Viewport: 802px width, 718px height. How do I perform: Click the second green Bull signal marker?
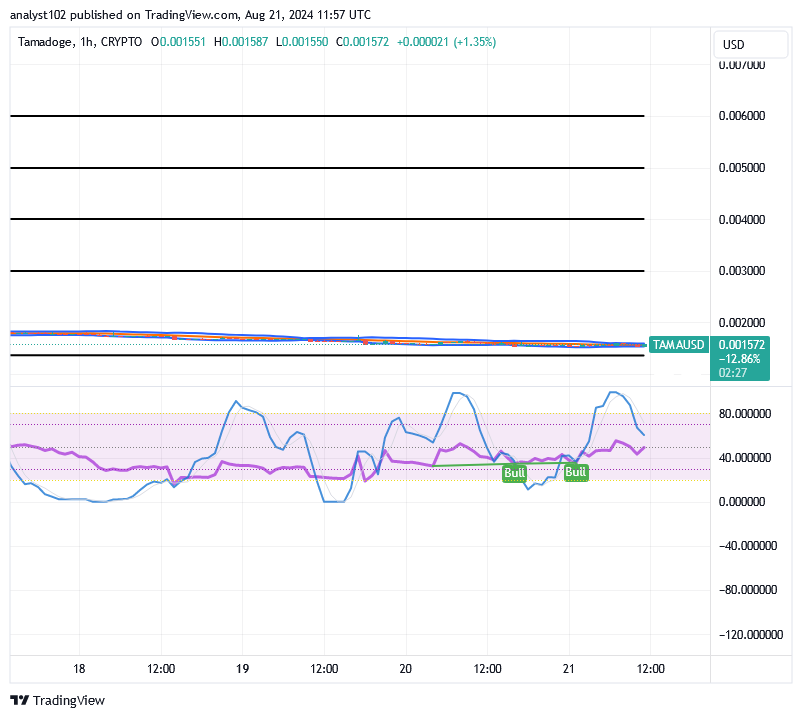[576, 472]
